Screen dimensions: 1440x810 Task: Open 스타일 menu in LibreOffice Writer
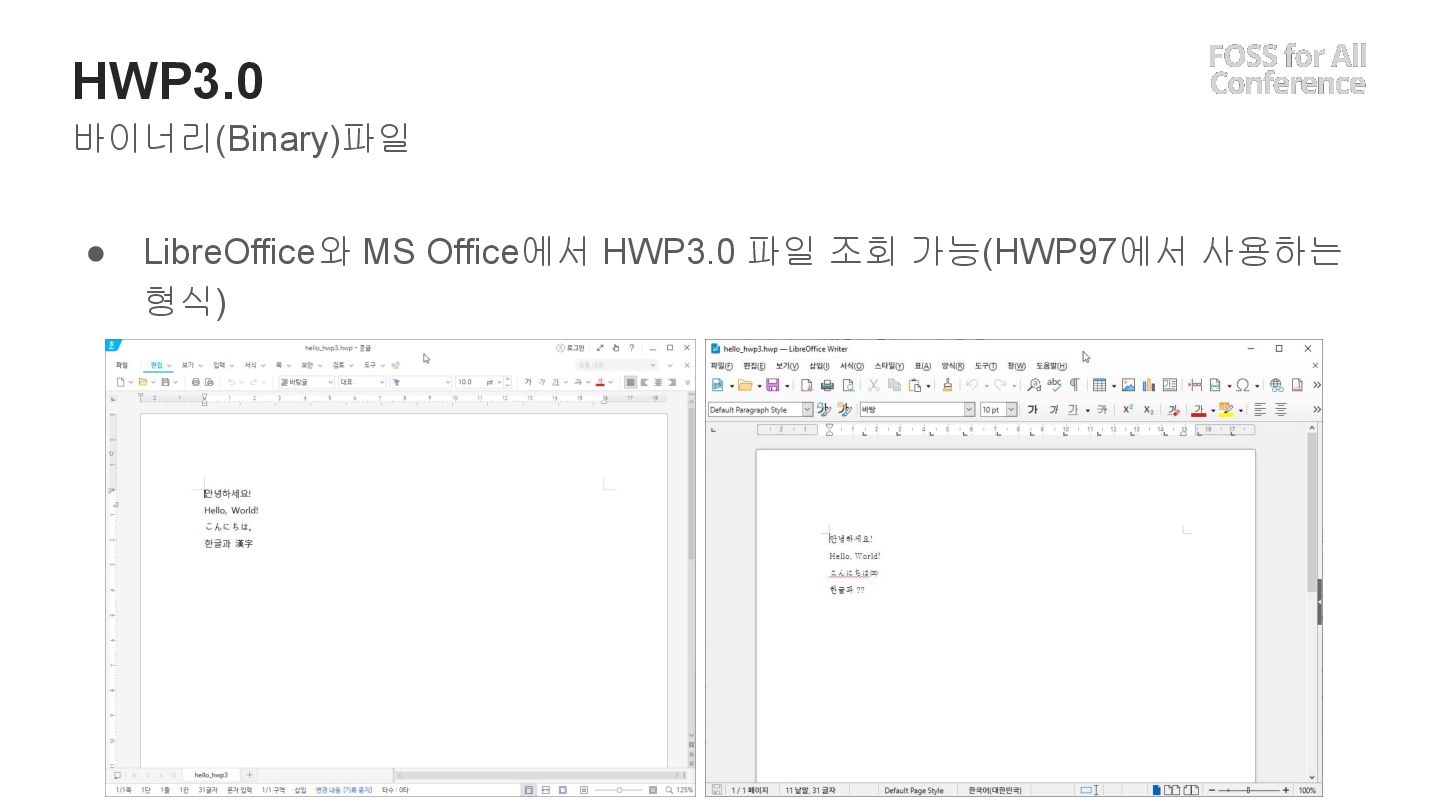click(889, 366)
